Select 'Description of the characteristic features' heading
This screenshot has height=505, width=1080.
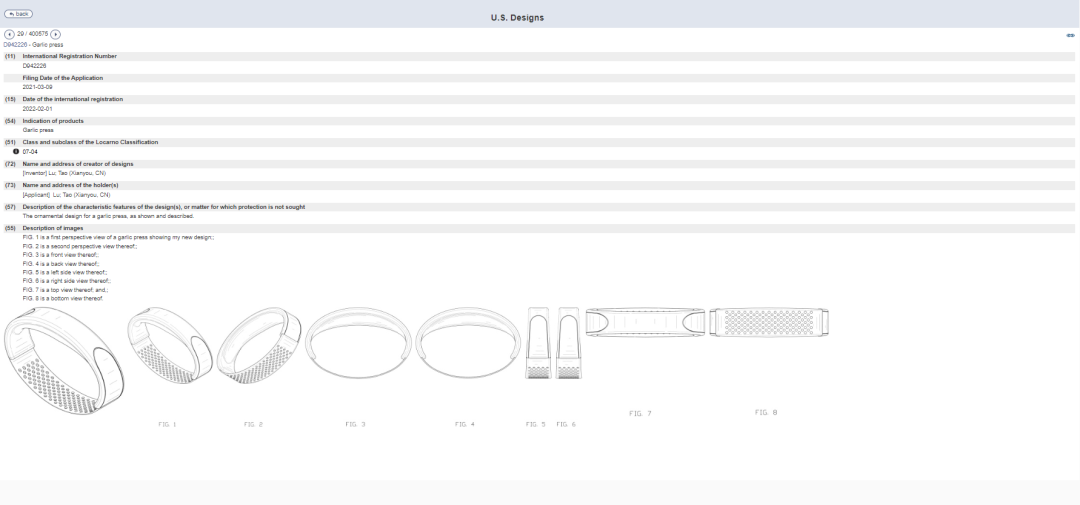(x=164, y=207)
